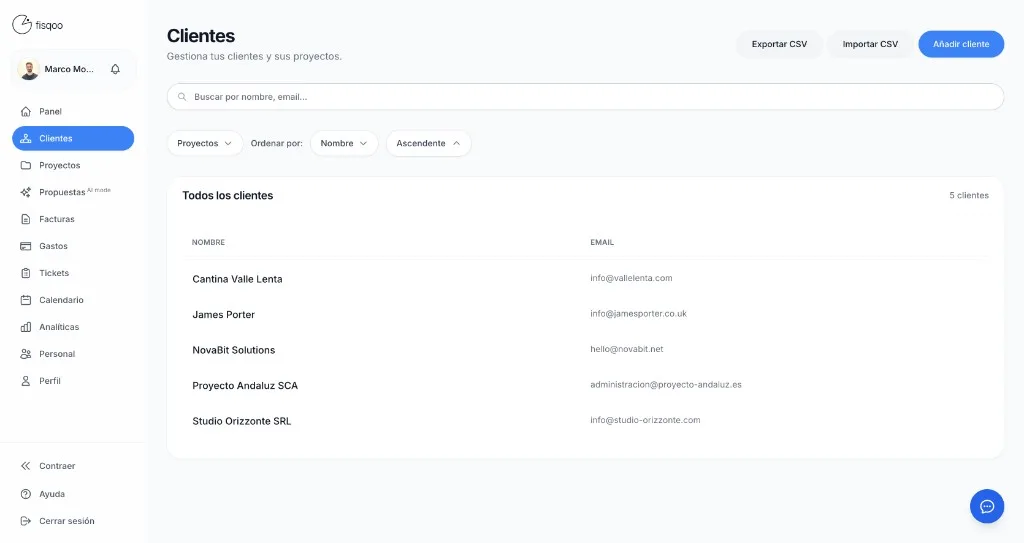
Task: Click the Tickets clipboard icon
Action: (25, 273)
